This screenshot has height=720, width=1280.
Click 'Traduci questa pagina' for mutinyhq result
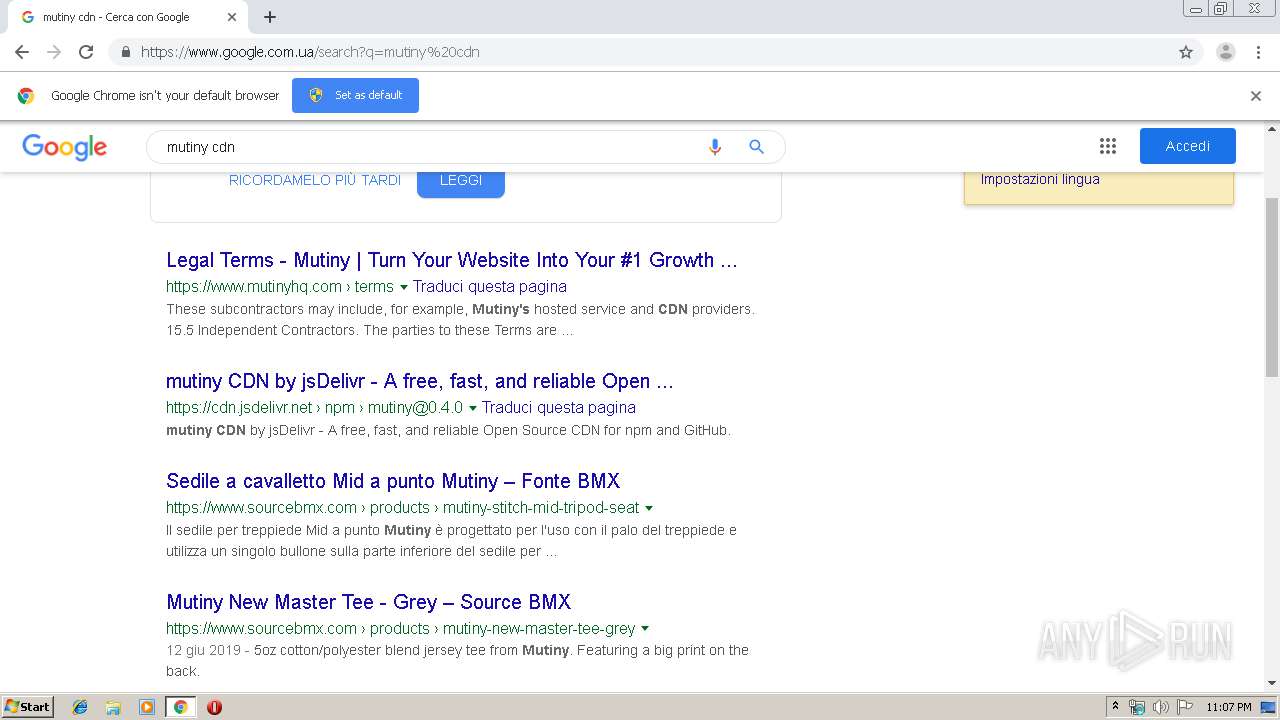[x=490, y=286]
